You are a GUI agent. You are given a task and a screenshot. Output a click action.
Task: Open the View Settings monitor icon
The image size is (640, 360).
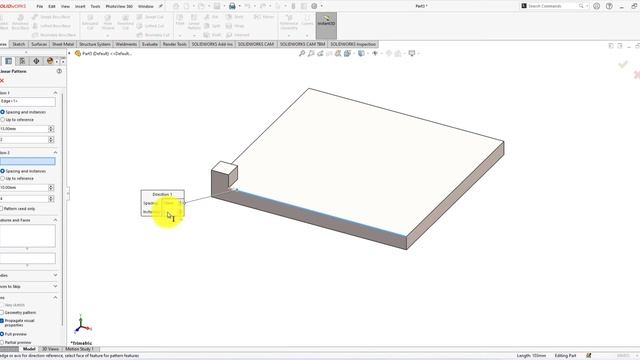(x=412, y=53)
